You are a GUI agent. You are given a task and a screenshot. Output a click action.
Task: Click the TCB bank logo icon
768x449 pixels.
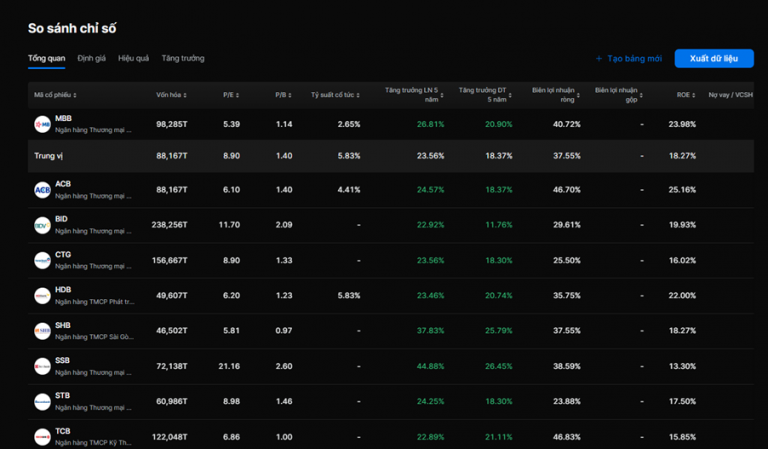(x=42, y=437)
